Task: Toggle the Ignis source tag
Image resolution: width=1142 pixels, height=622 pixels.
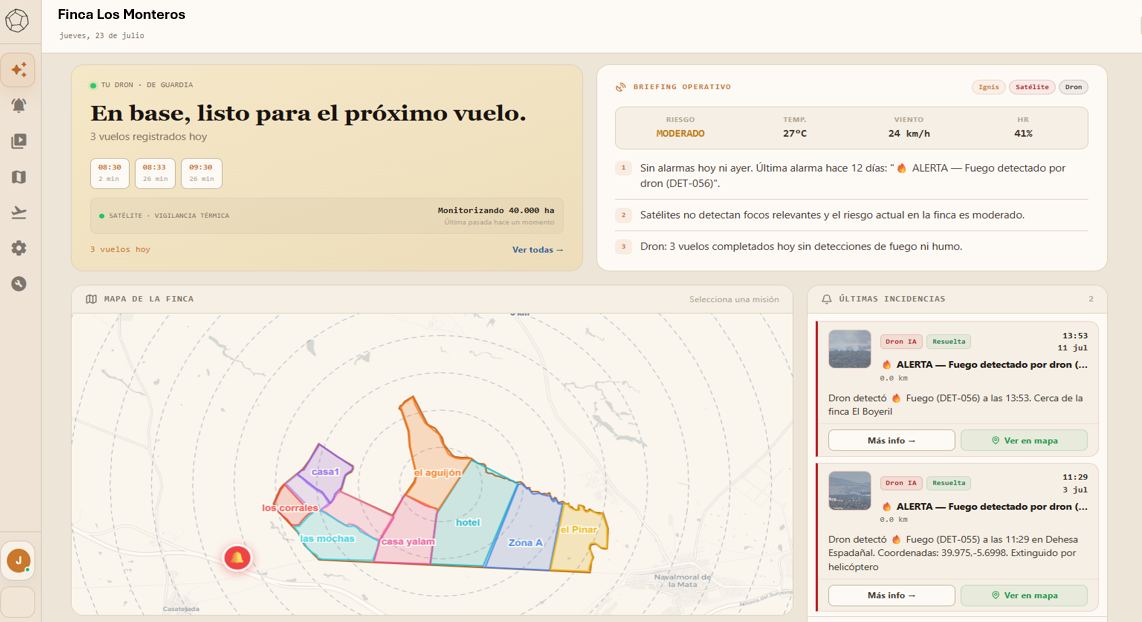Action: [x=988, y=87]
